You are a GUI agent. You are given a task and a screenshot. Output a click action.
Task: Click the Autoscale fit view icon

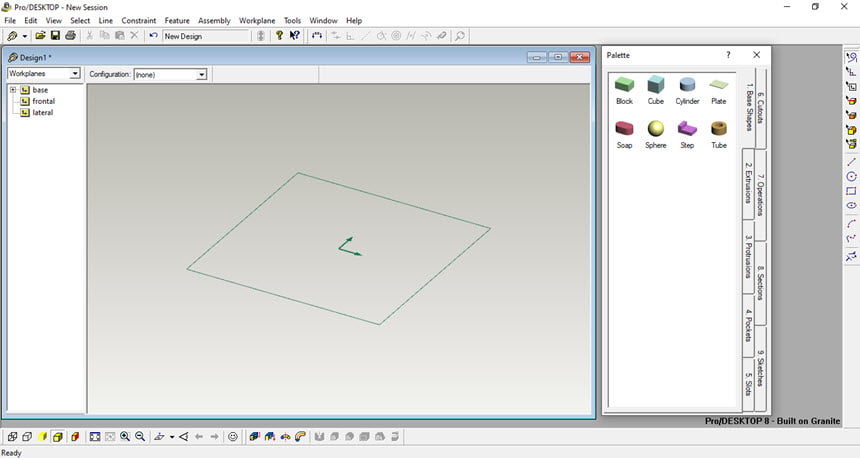95,437
